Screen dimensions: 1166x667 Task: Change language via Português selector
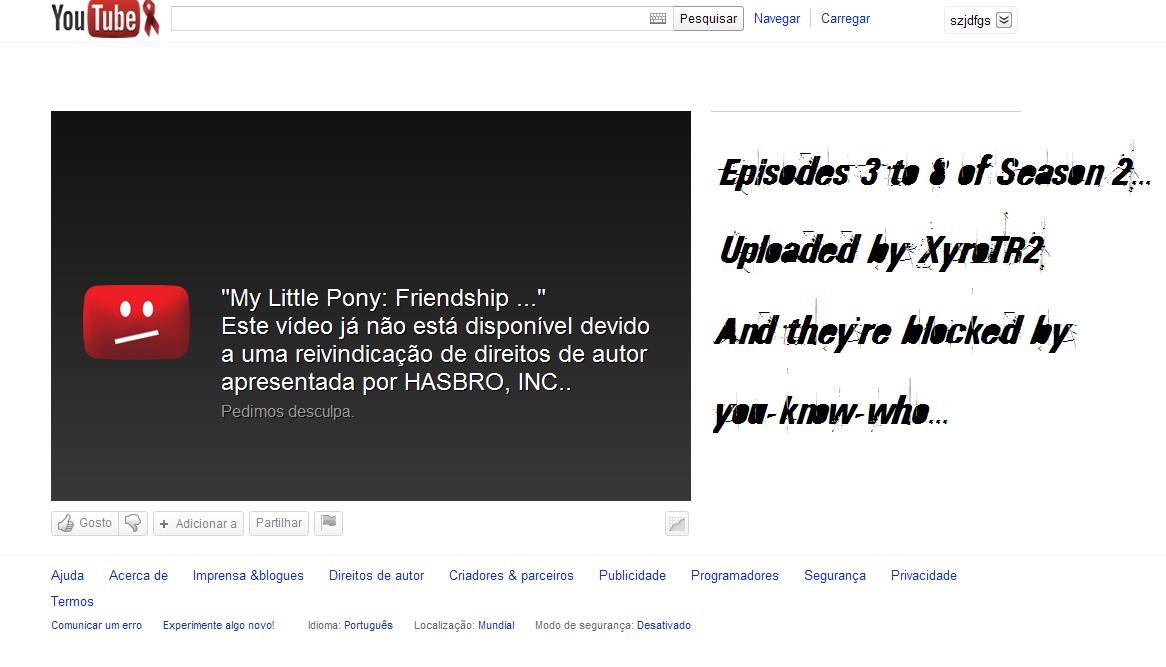coord(368,625)
